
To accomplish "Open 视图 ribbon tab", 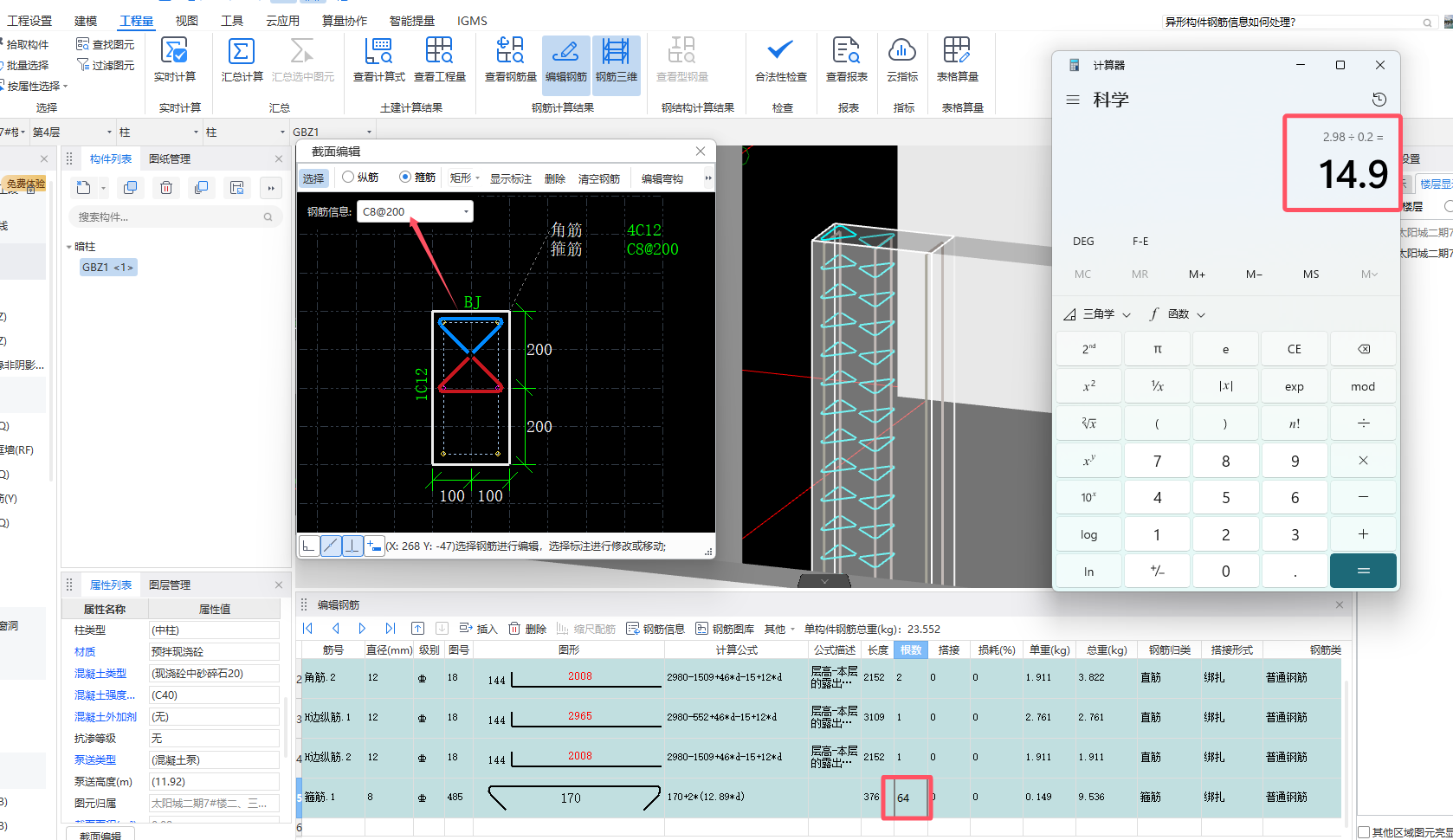I will (186, 21).
